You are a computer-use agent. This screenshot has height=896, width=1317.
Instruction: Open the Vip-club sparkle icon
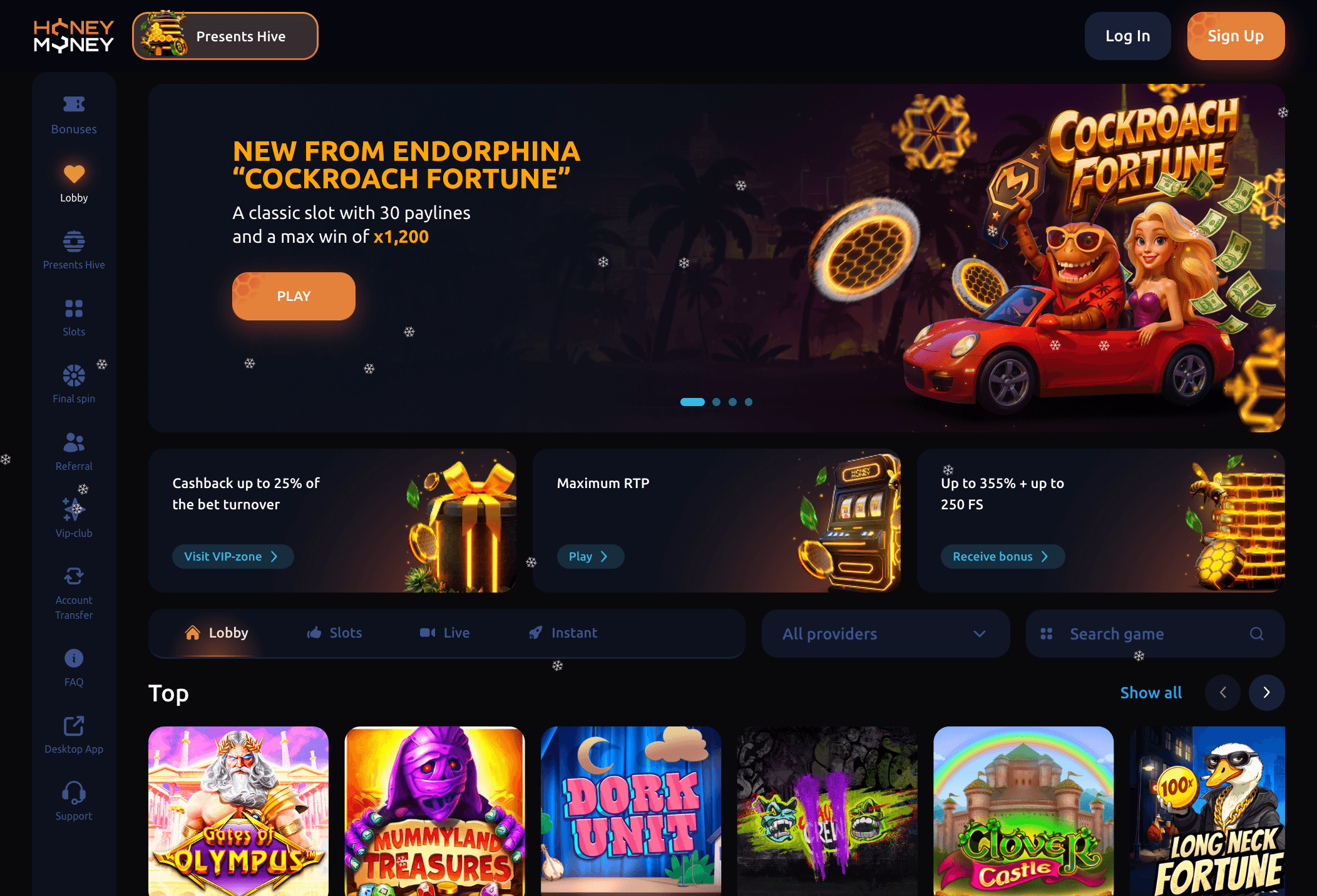[x=74, y=509]
